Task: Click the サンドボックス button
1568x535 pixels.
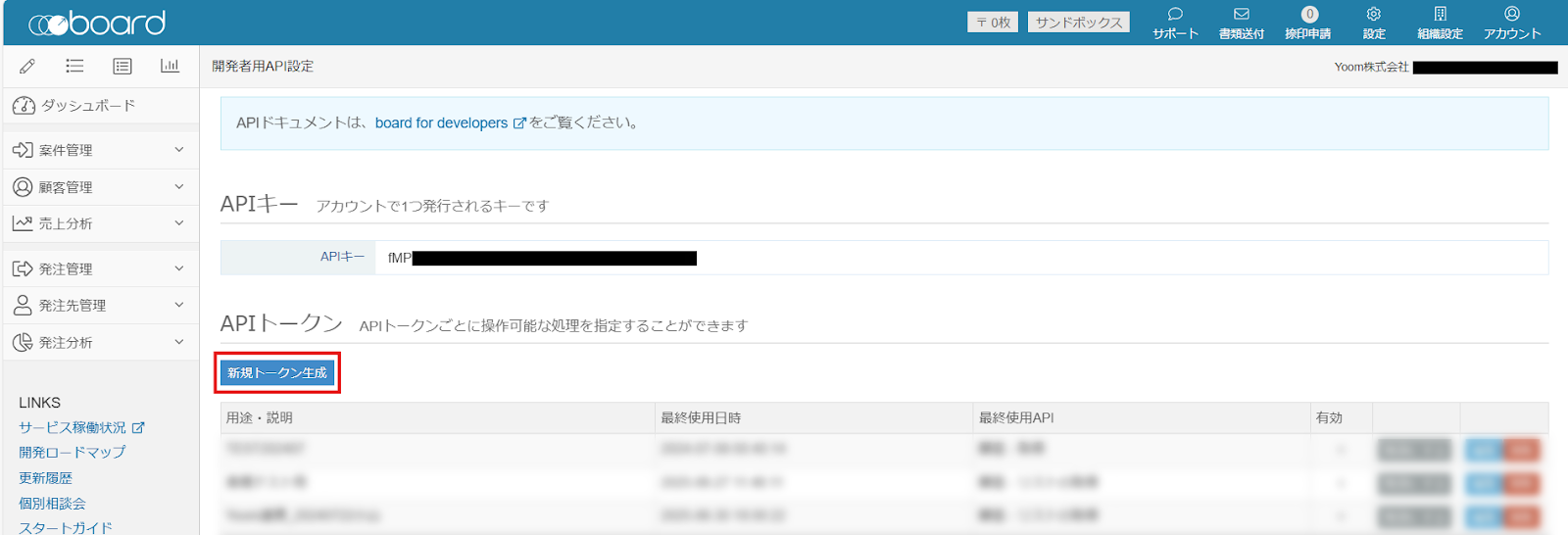Action: [x=1079, y=23]
